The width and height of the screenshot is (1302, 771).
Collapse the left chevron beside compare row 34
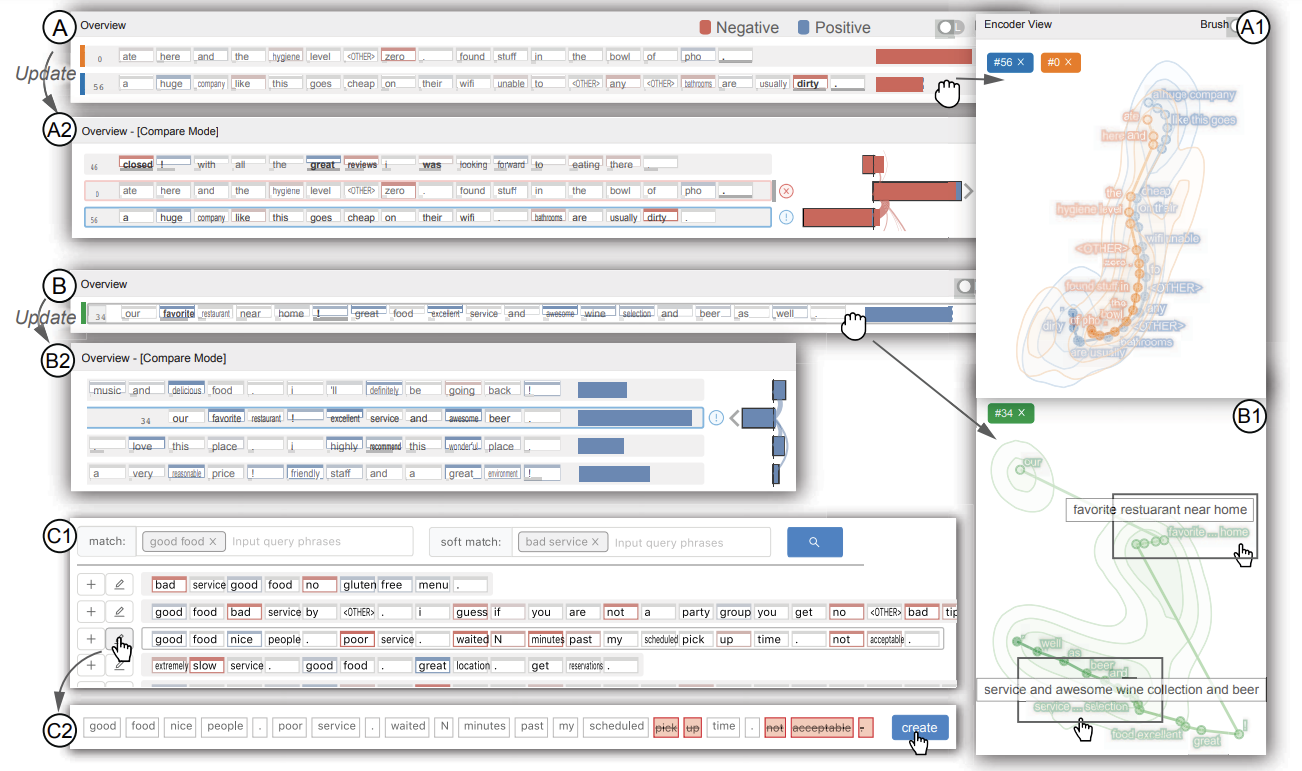[x=733, y=419]
